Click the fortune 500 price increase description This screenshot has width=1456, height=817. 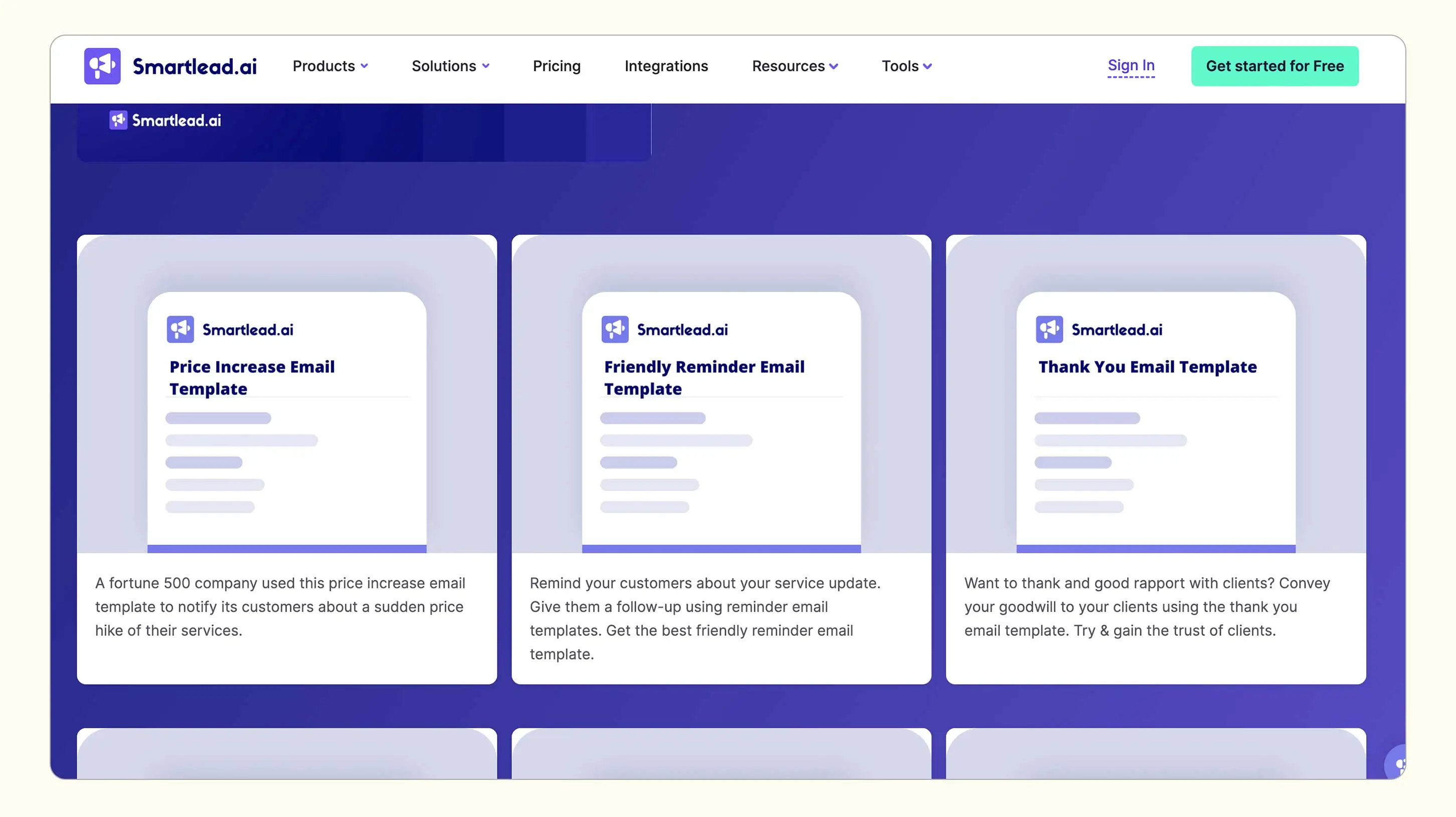tap(280, 606)
